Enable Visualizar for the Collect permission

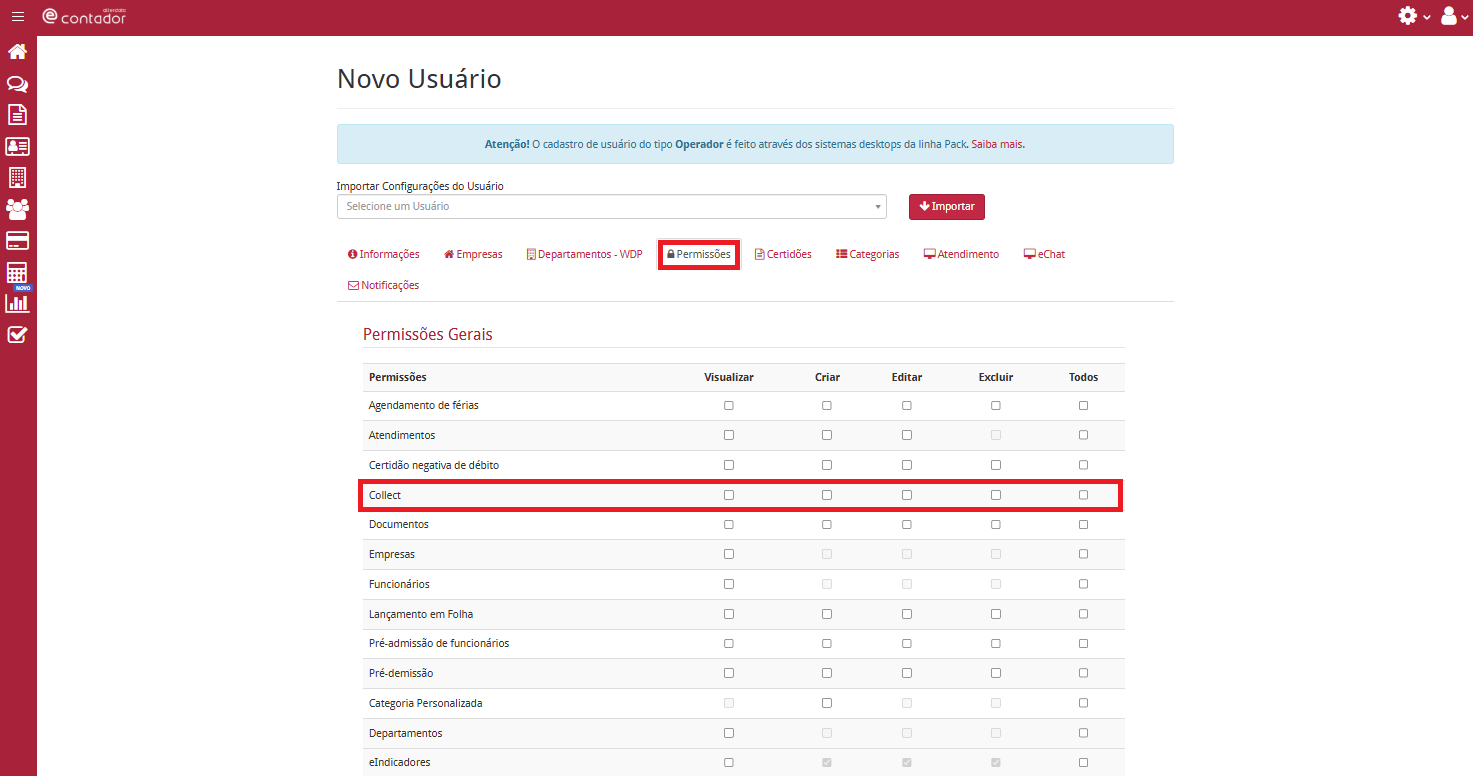[729, 495]
